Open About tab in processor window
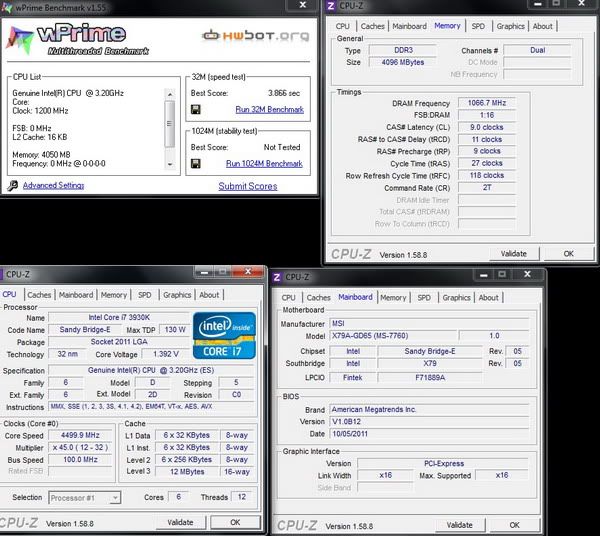Image resolution: width=600 pixels, height=536 pixels. pyautogui.click(x=209, y=295)
